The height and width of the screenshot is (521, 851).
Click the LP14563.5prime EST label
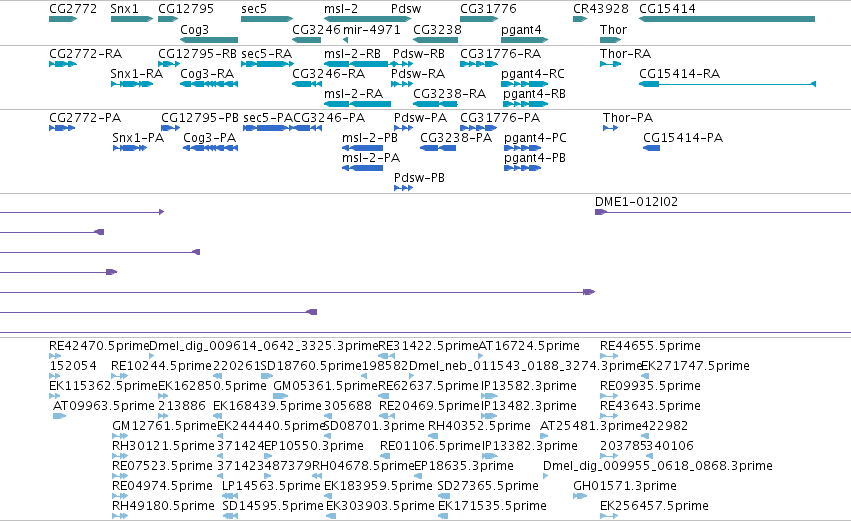[271, 486]
